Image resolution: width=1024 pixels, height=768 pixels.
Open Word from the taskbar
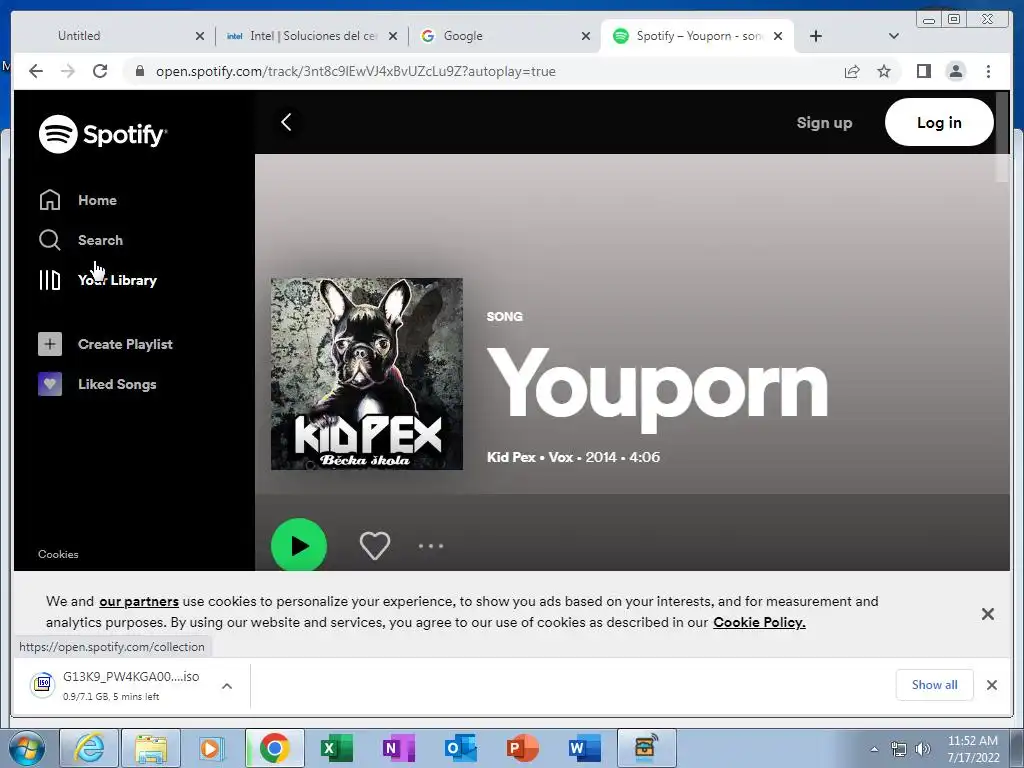pos(584,748)
